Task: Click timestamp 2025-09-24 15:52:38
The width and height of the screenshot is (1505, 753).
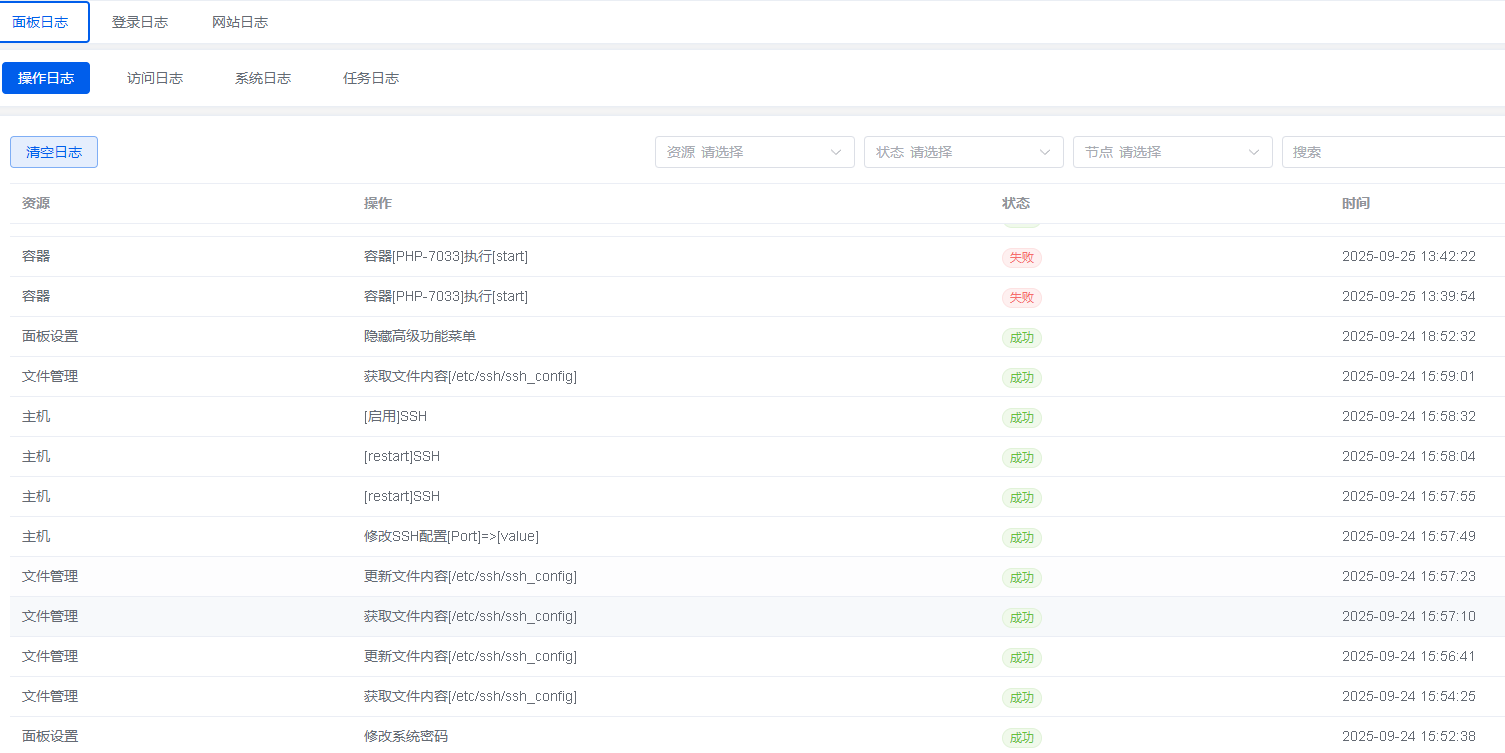Action: tap(1409, 736)
